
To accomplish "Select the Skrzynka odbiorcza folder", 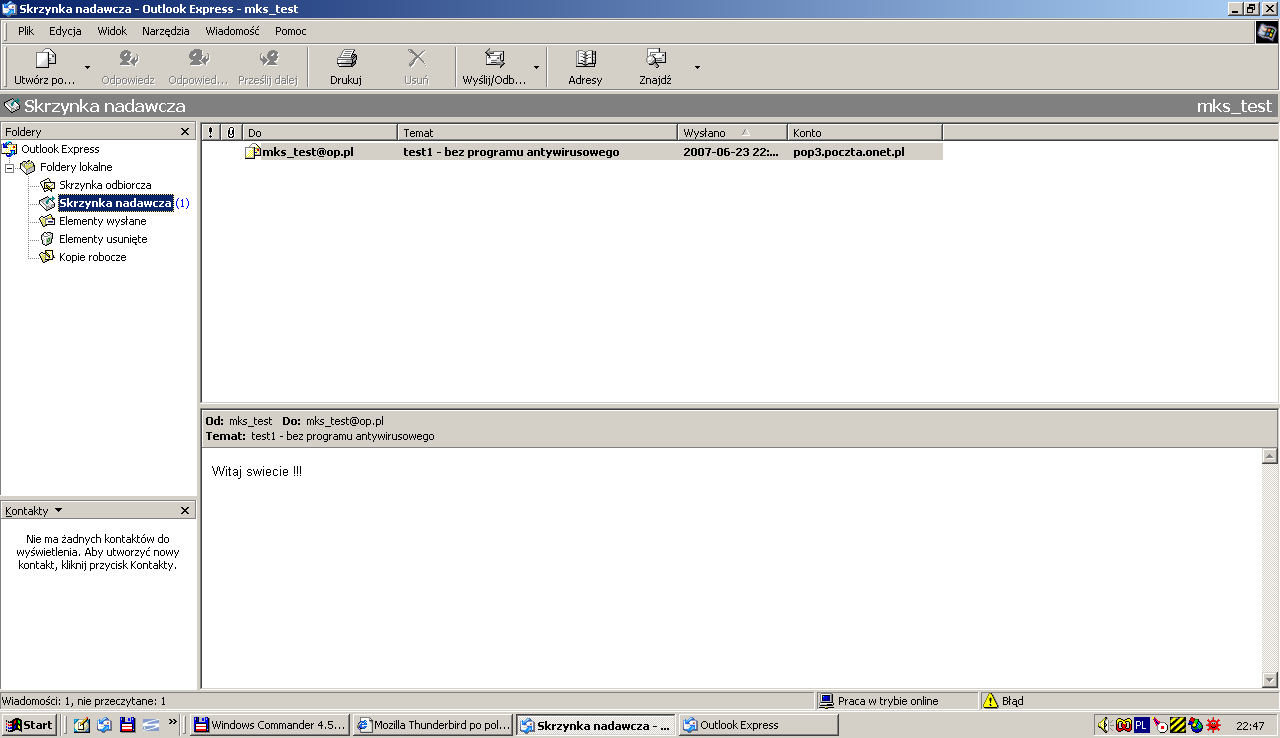I will pyautogui.click(x=105, y=185).
